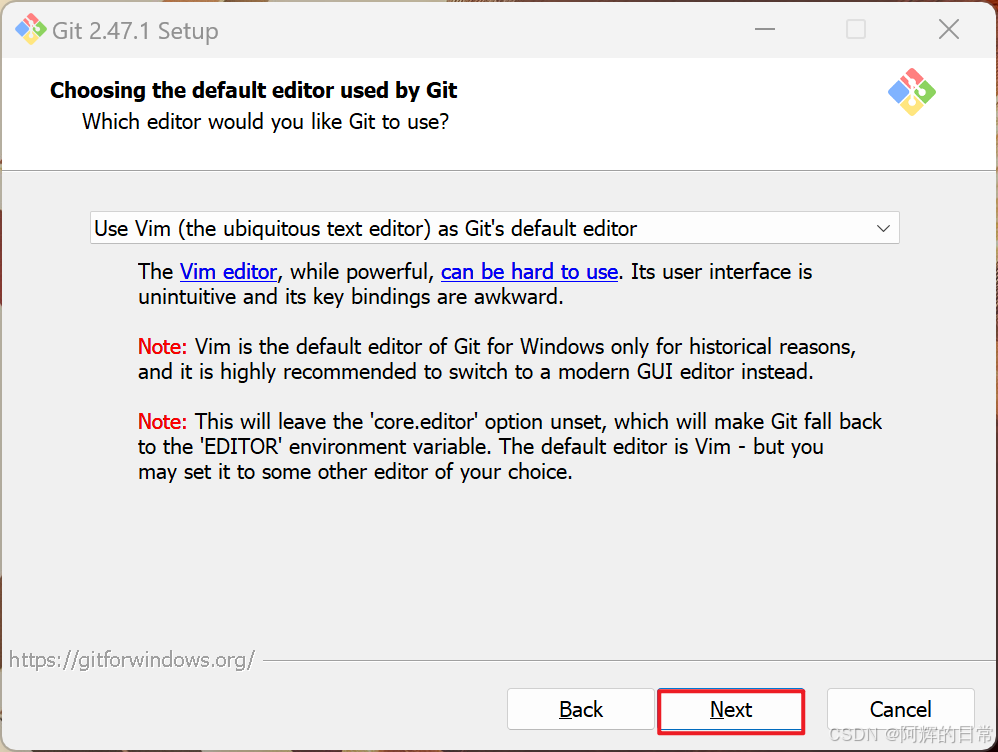Screen dimensions: 998x752
Task: Click the Next button
Action: [731, 710]
